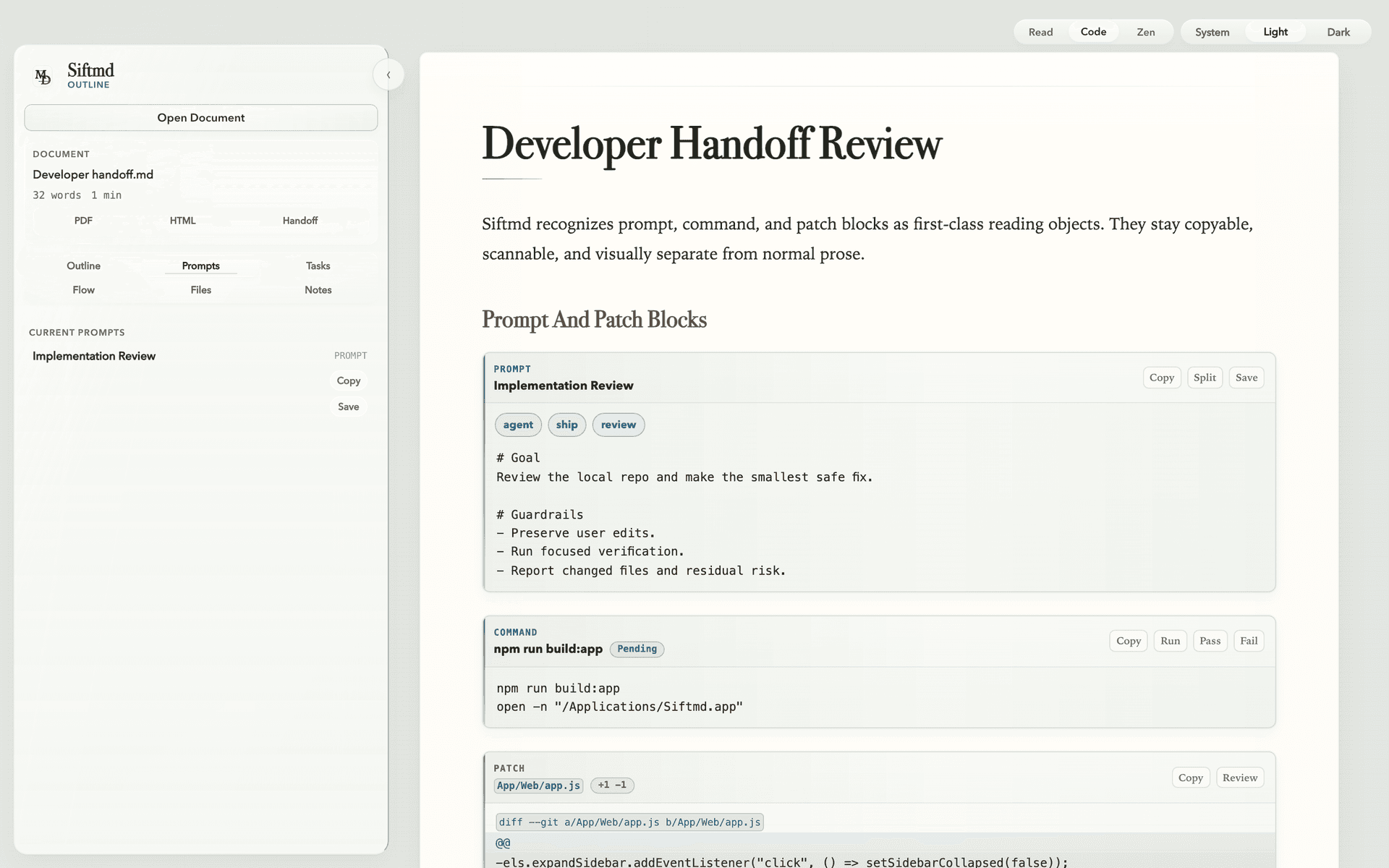1389x868 pixels.
Task: Export the document as PDF
Action: click(83, 221)
